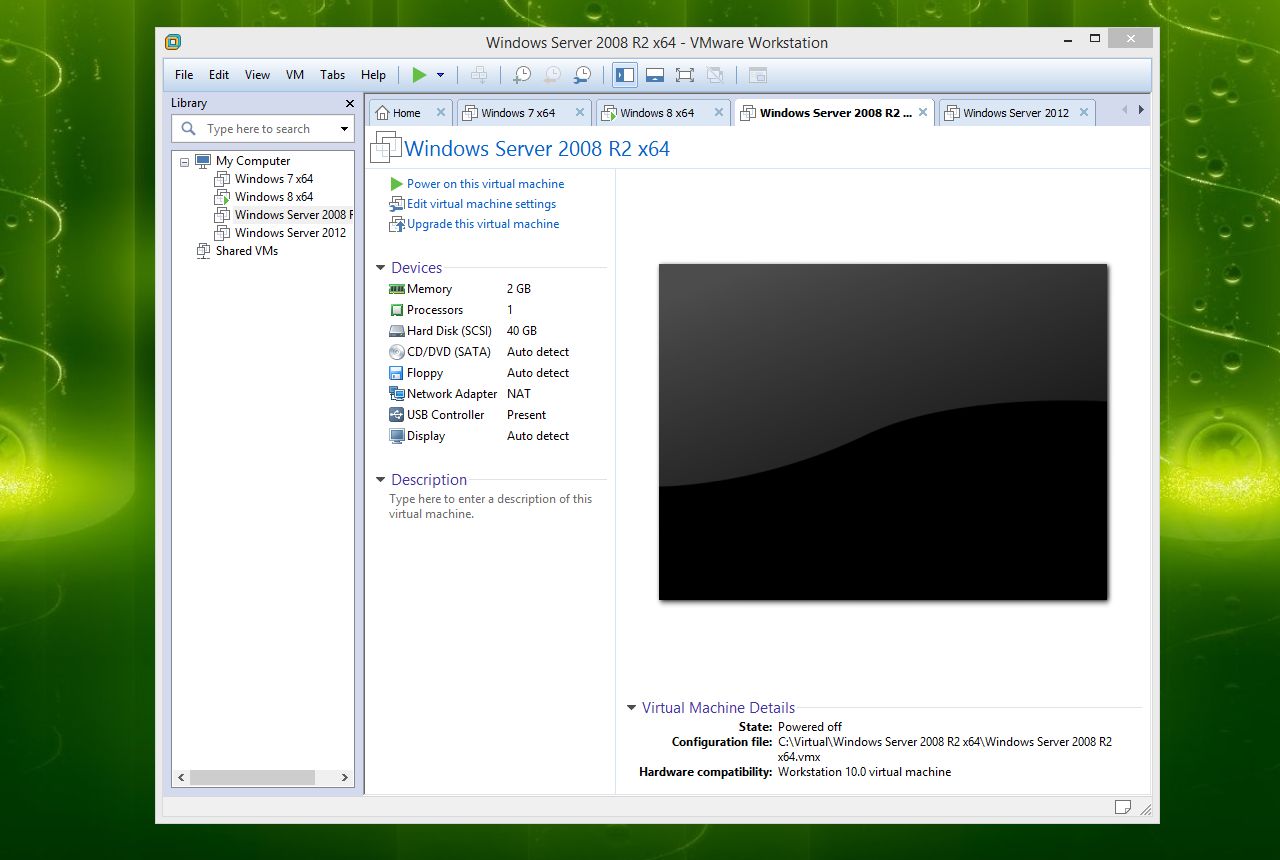Click Revert to Snapshot toolbar icon
The image size is (1280, 860).
tap(552, 75)
